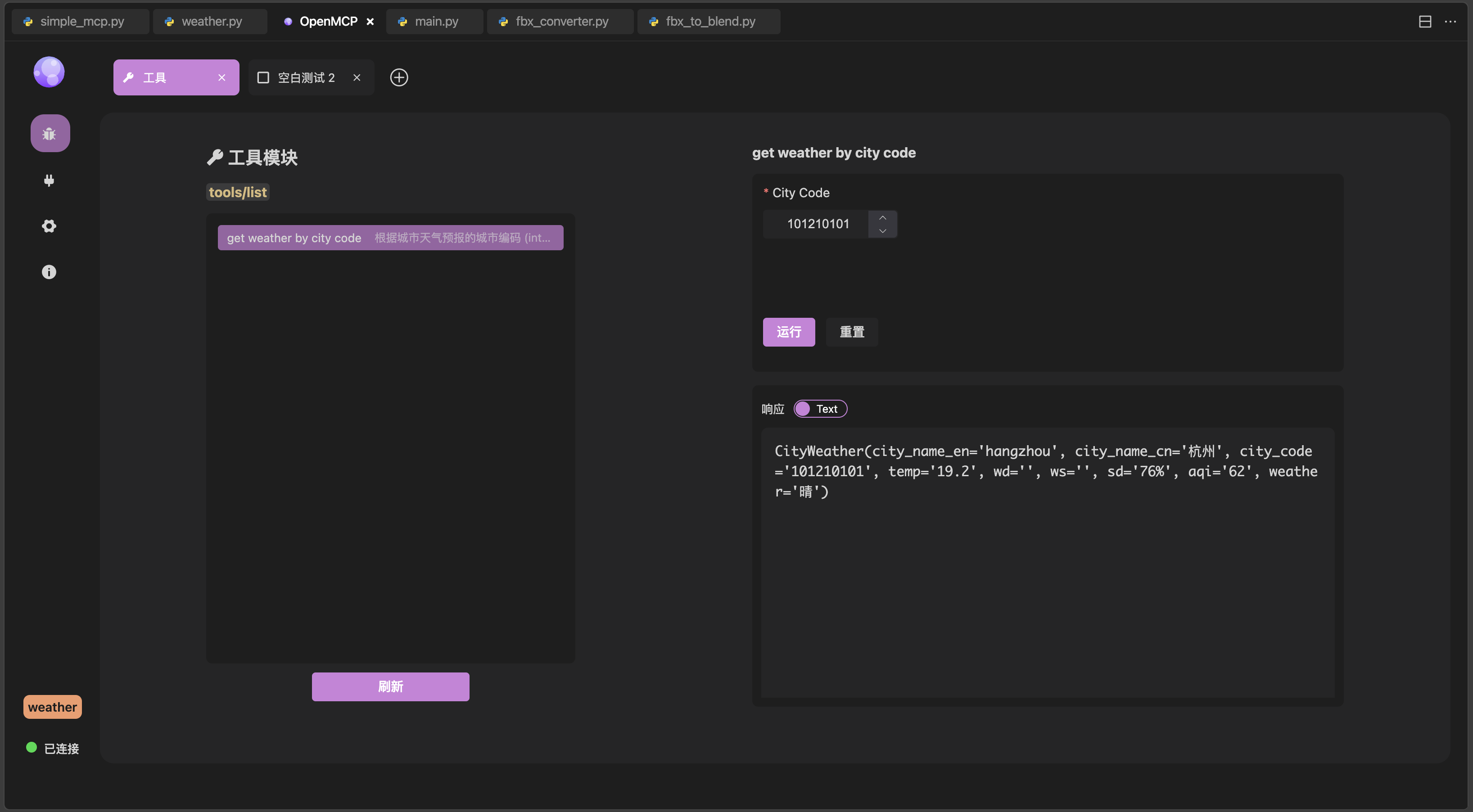
Task: Click the 刷新 refresh button
Action: coord(390,686)
